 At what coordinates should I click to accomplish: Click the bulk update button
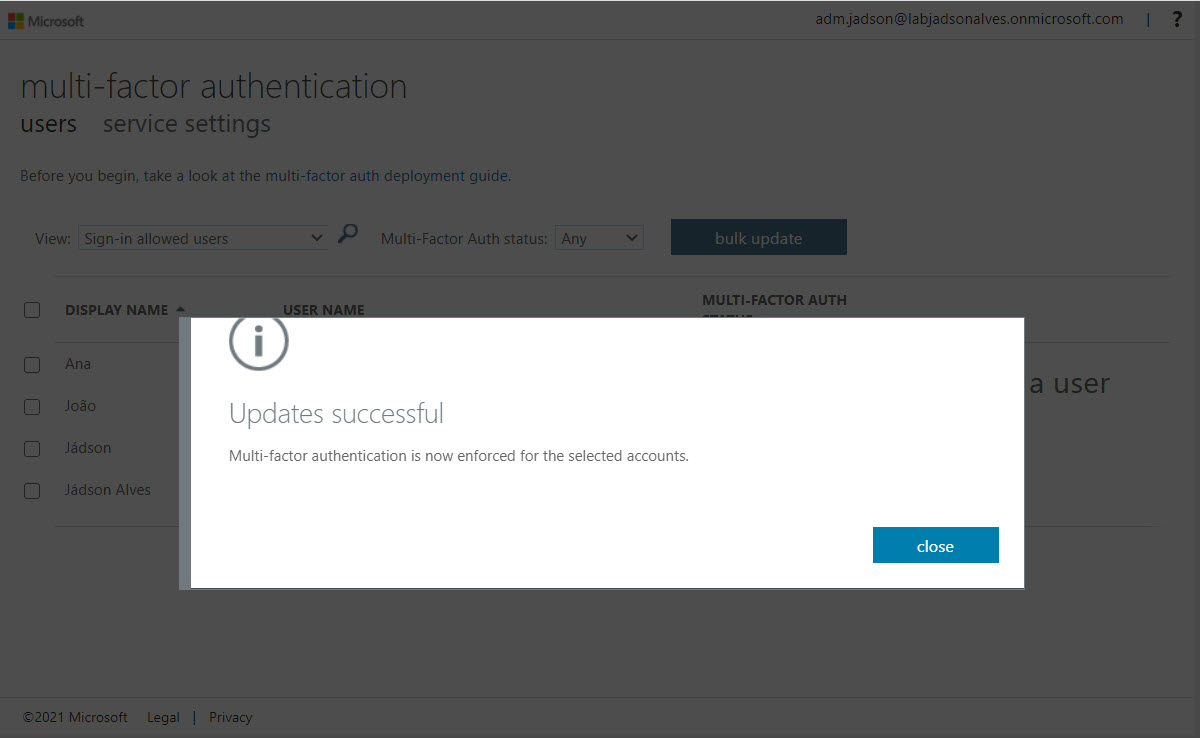[x=758, y=238]
